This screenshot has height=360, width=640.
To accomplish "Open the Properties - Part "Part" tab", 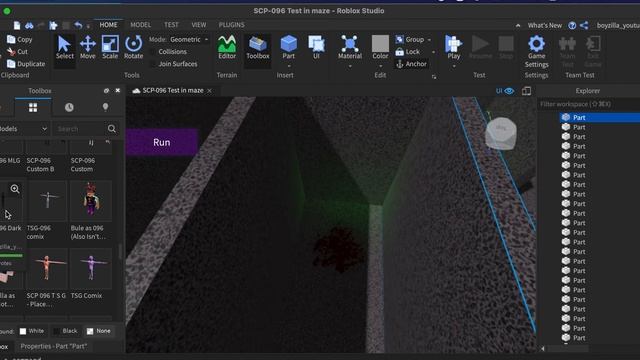I will point(53,346).
